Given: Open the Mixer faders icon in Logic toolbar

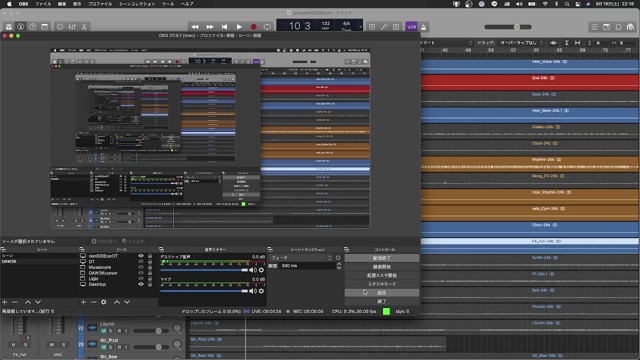Looking at the screenshot, I should click(x=72, y=27).
